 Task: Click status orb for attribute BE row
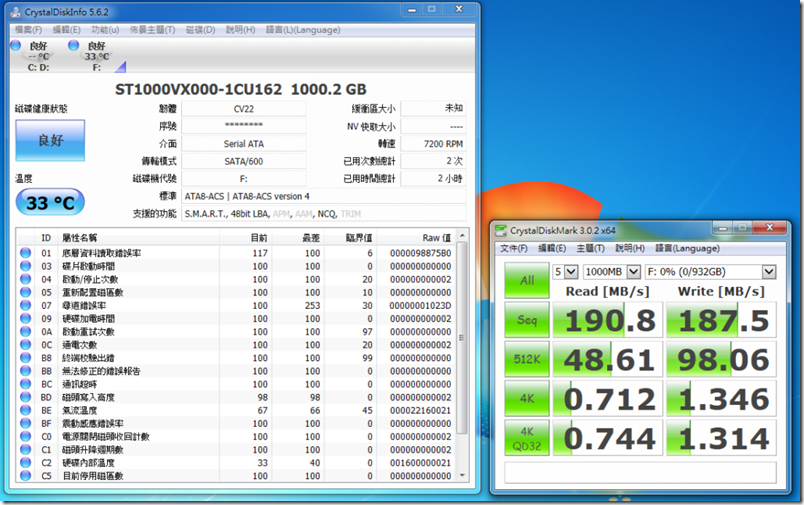click(26, 410)
